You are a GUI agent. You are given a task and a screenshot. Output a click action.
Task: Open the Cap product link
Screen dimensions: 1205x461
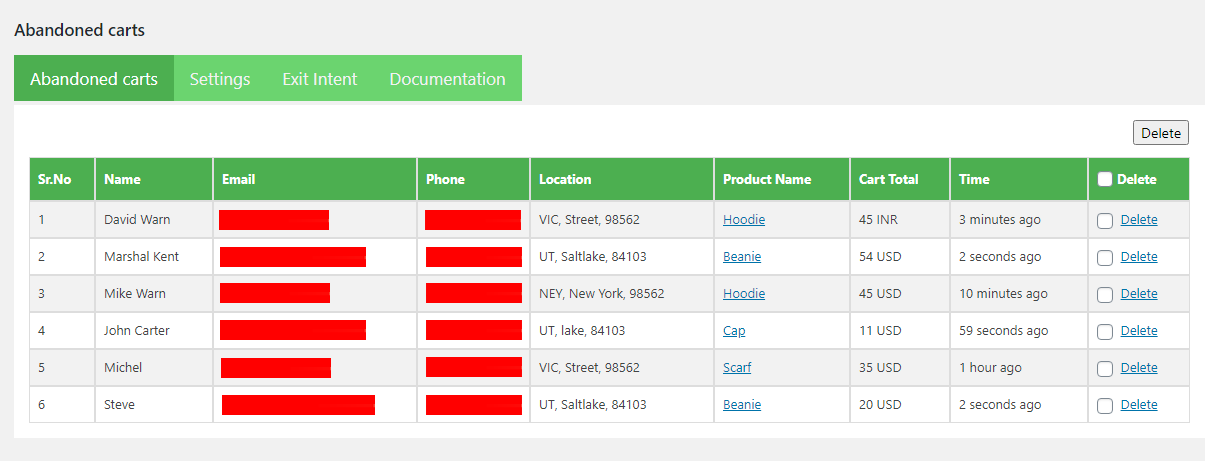click(x=734, y=330)
